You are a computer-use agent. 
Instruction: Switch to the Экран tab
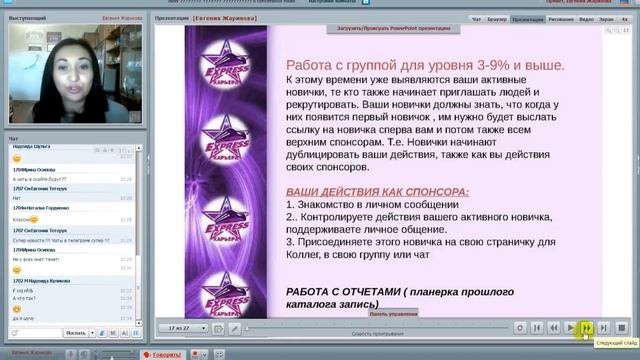click(606, 19)
